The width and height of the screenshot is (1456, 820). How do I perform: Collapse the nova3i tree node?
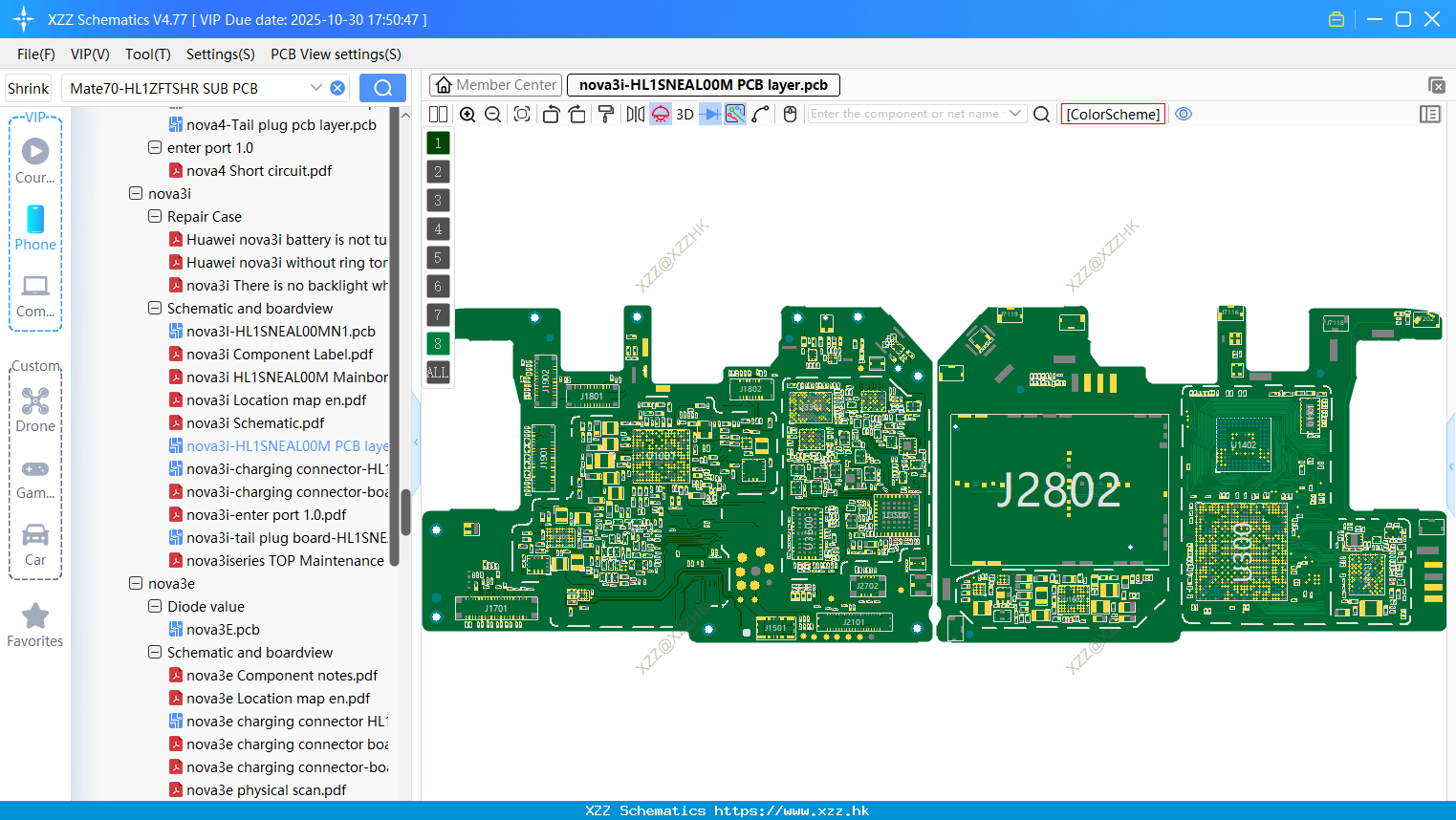(x=136, y=194)
